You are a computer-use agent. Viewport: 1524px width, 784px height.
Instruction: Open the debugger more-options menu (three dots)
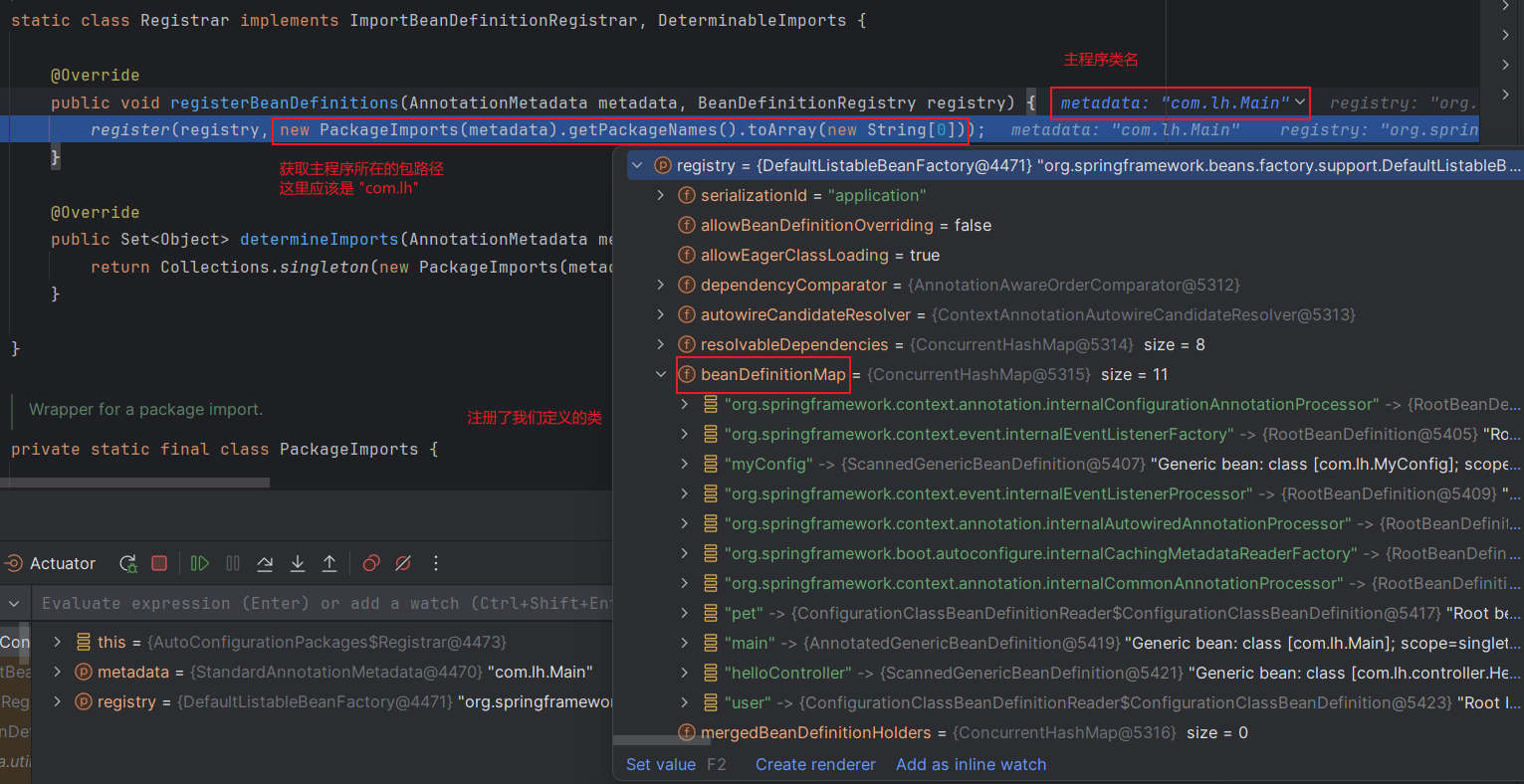tap(436, 563)
